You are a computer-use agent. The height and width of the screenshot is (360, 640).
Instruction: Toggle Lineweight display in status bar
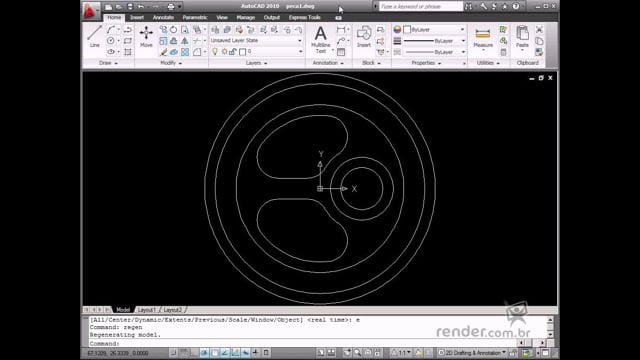click(x=256, y=352)
